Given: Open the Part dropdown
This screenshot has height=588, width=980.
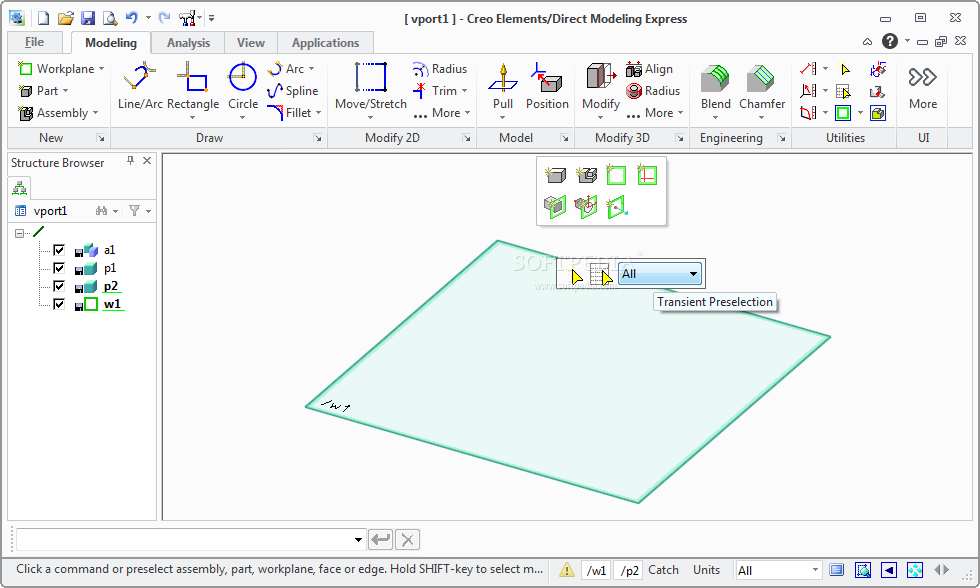Looking at the screenshot, I should 65,91.
